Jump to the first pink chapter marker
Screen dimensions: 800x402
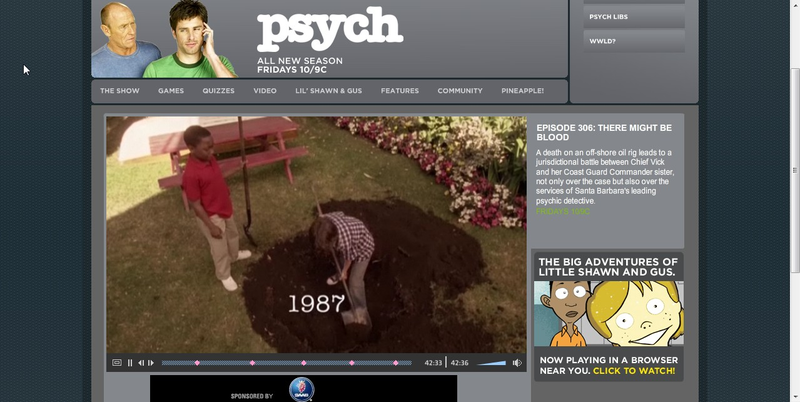pos(197,363)
